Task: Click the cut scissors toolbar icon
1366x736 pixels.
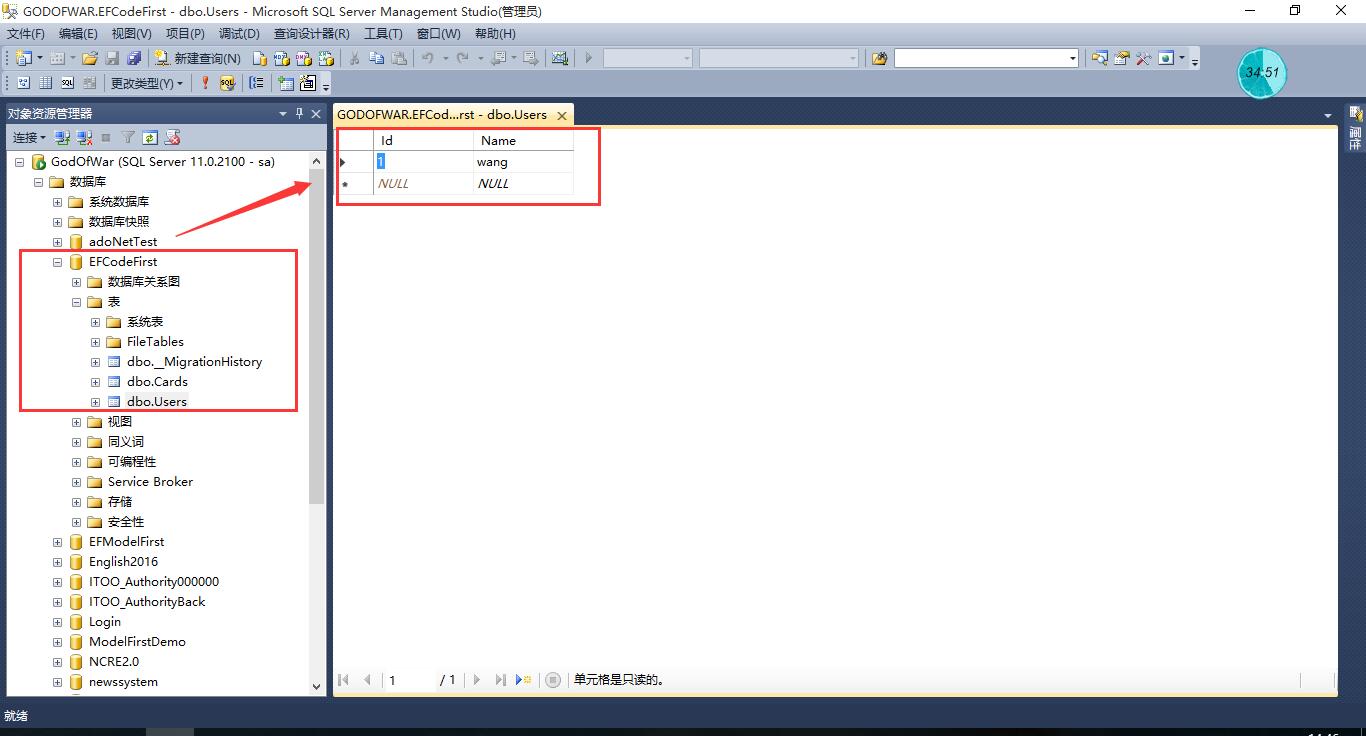Action: [x=355, y=58]
